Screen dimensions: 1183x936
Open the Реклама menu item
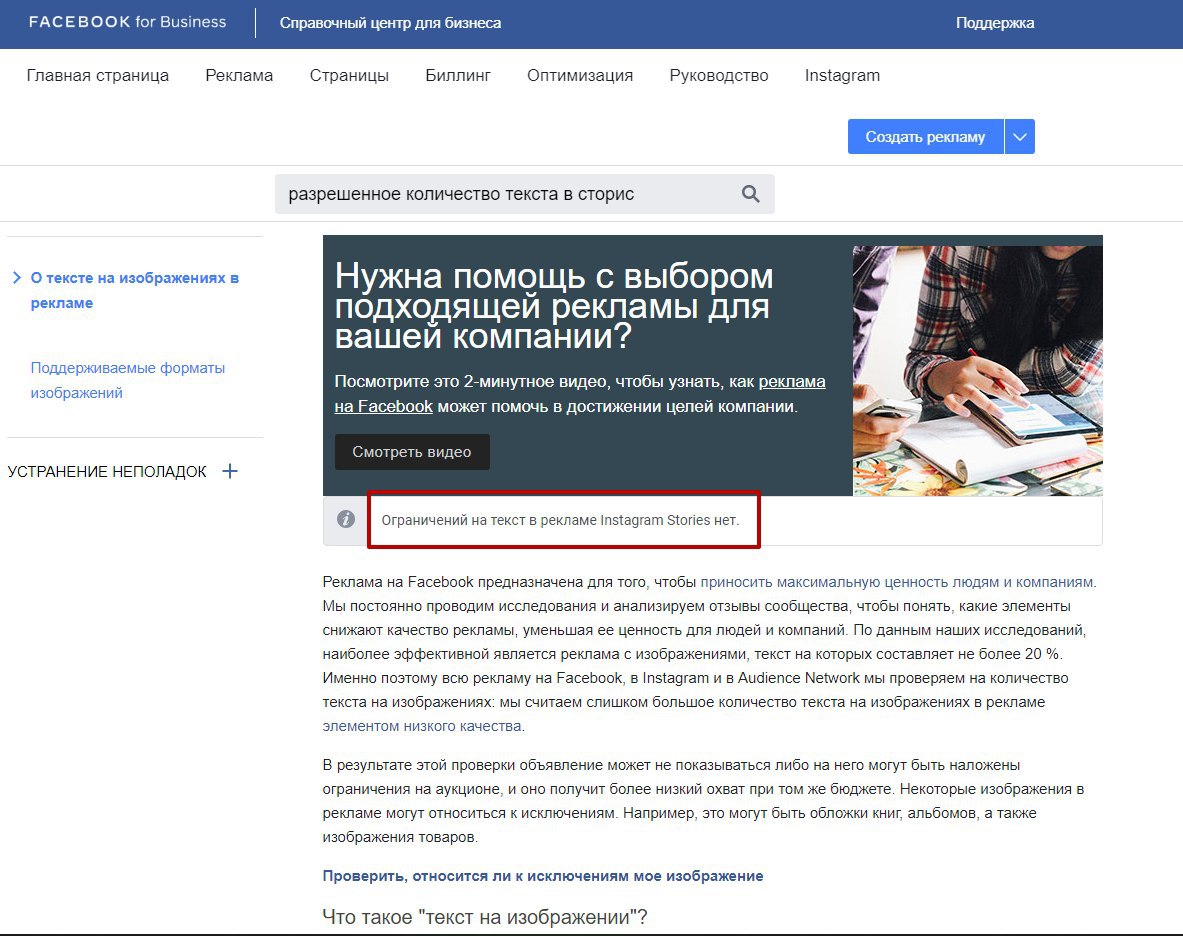point(239,75)
